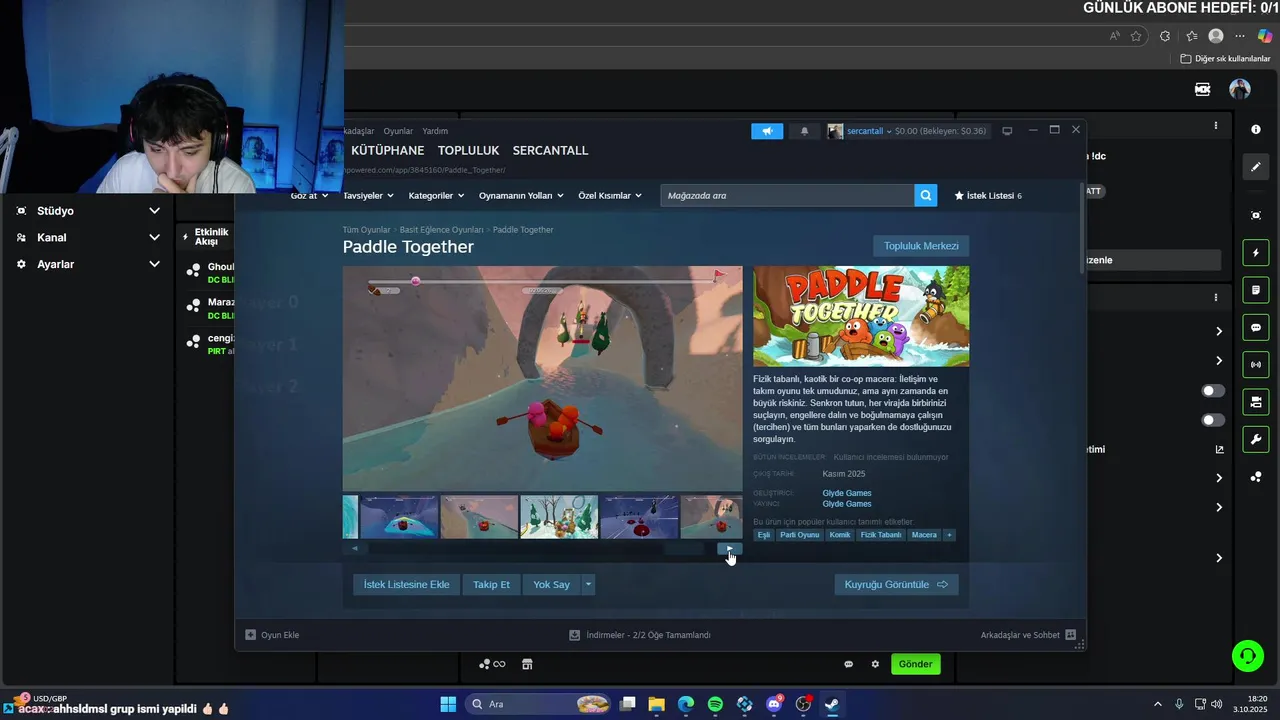The image size is (1280, 720).
Task: Click the İstek Listesine Ekle button
Action: pos(406,584)
